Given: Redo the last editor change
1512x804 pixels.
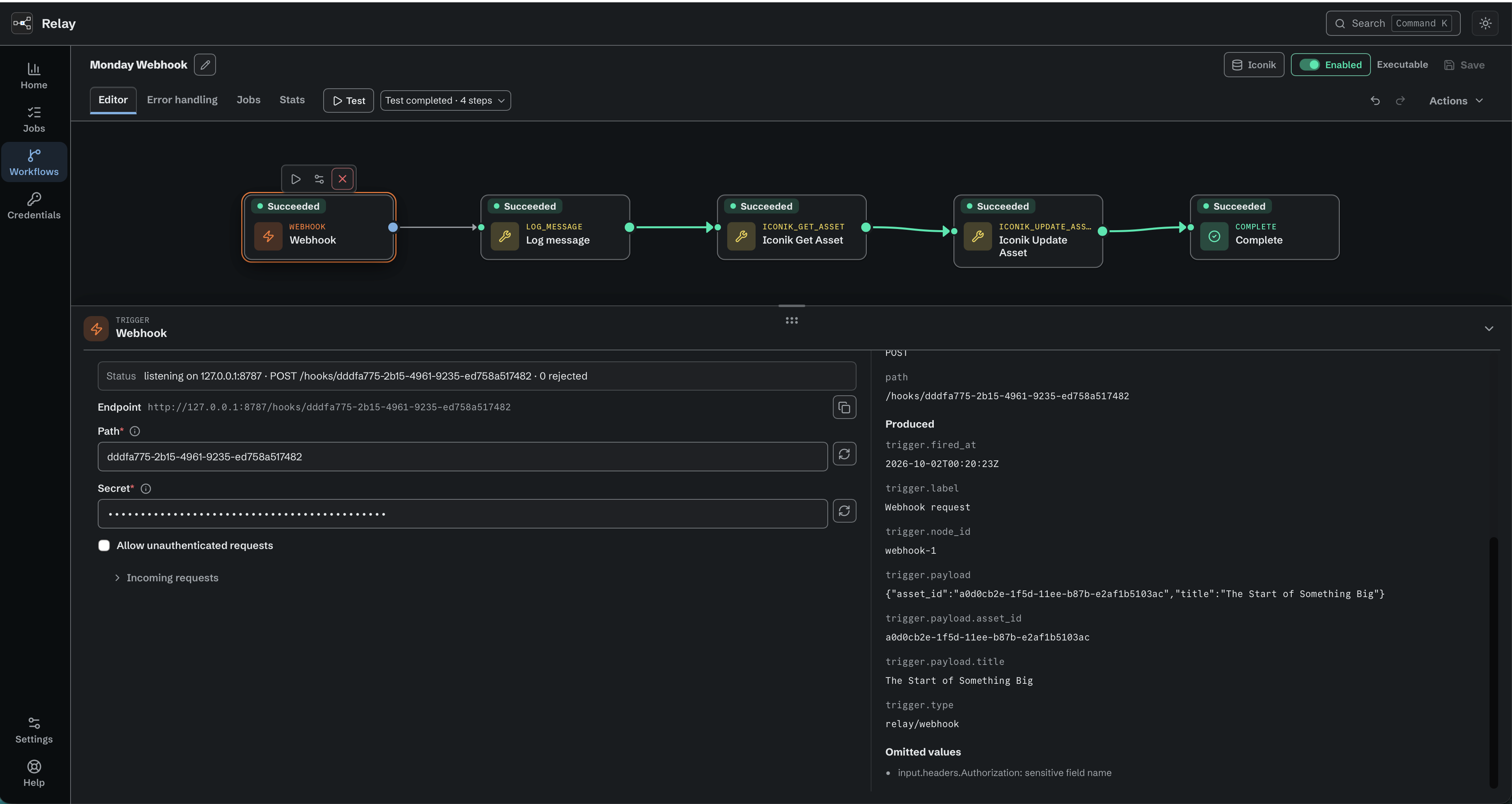Looking at the screenshot, I should click(x=1400, y=101).
